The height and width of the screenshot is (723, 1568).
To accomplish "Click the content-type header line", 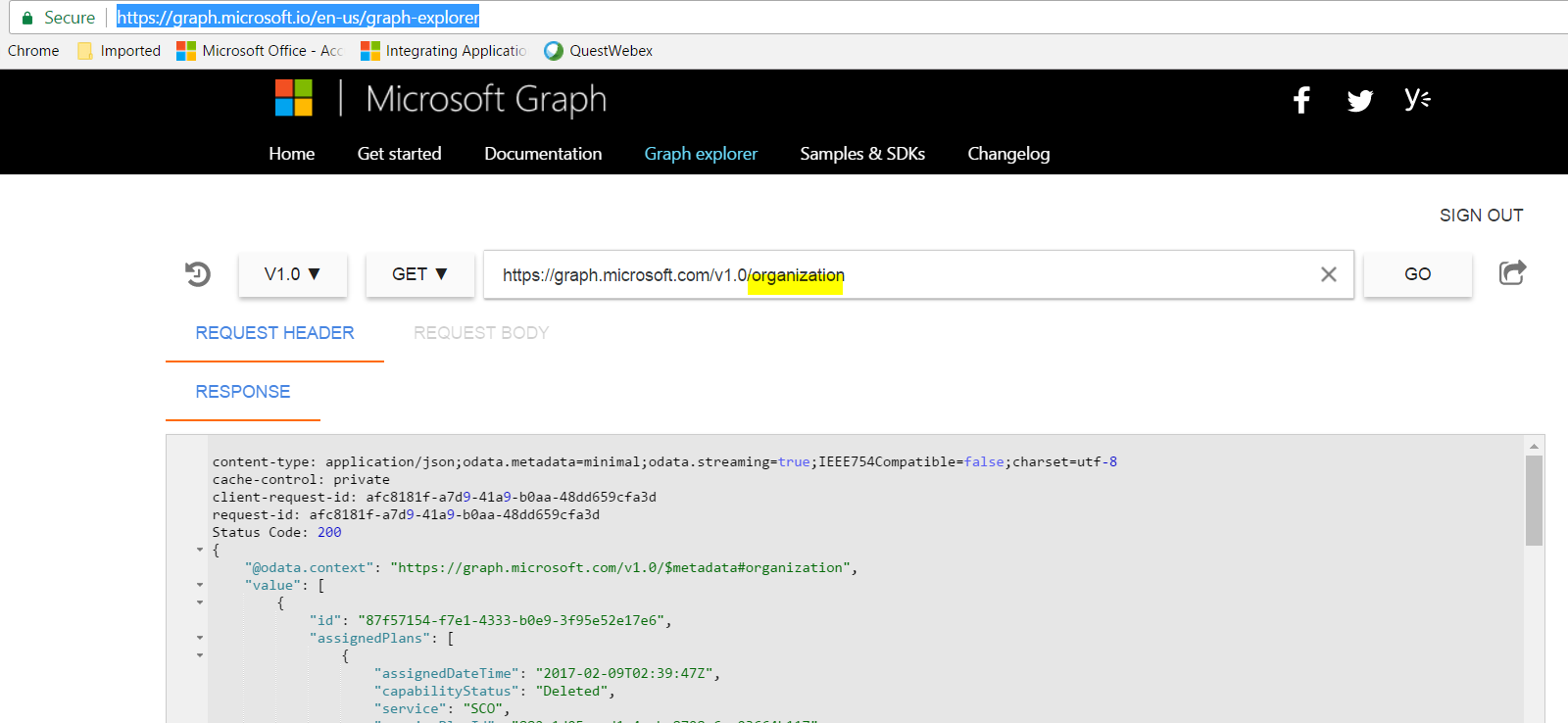I will [664, 462].
